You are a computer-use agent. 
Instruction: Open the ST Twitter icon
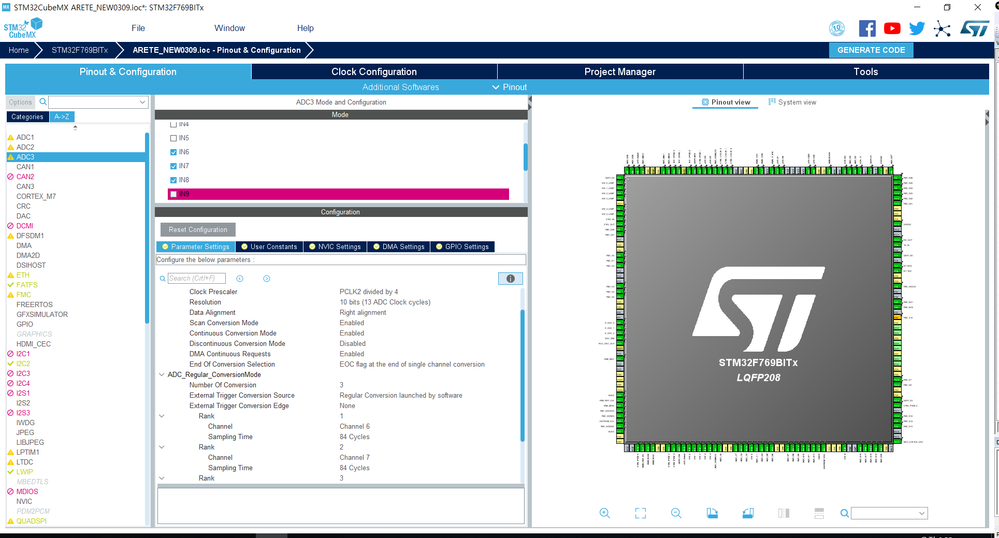(917, 28)
